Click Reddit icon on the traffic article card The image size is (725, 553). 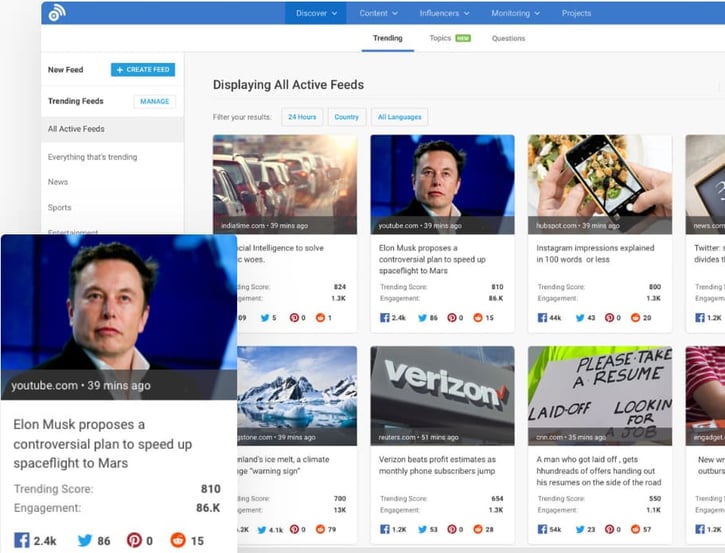pos(320,318)
